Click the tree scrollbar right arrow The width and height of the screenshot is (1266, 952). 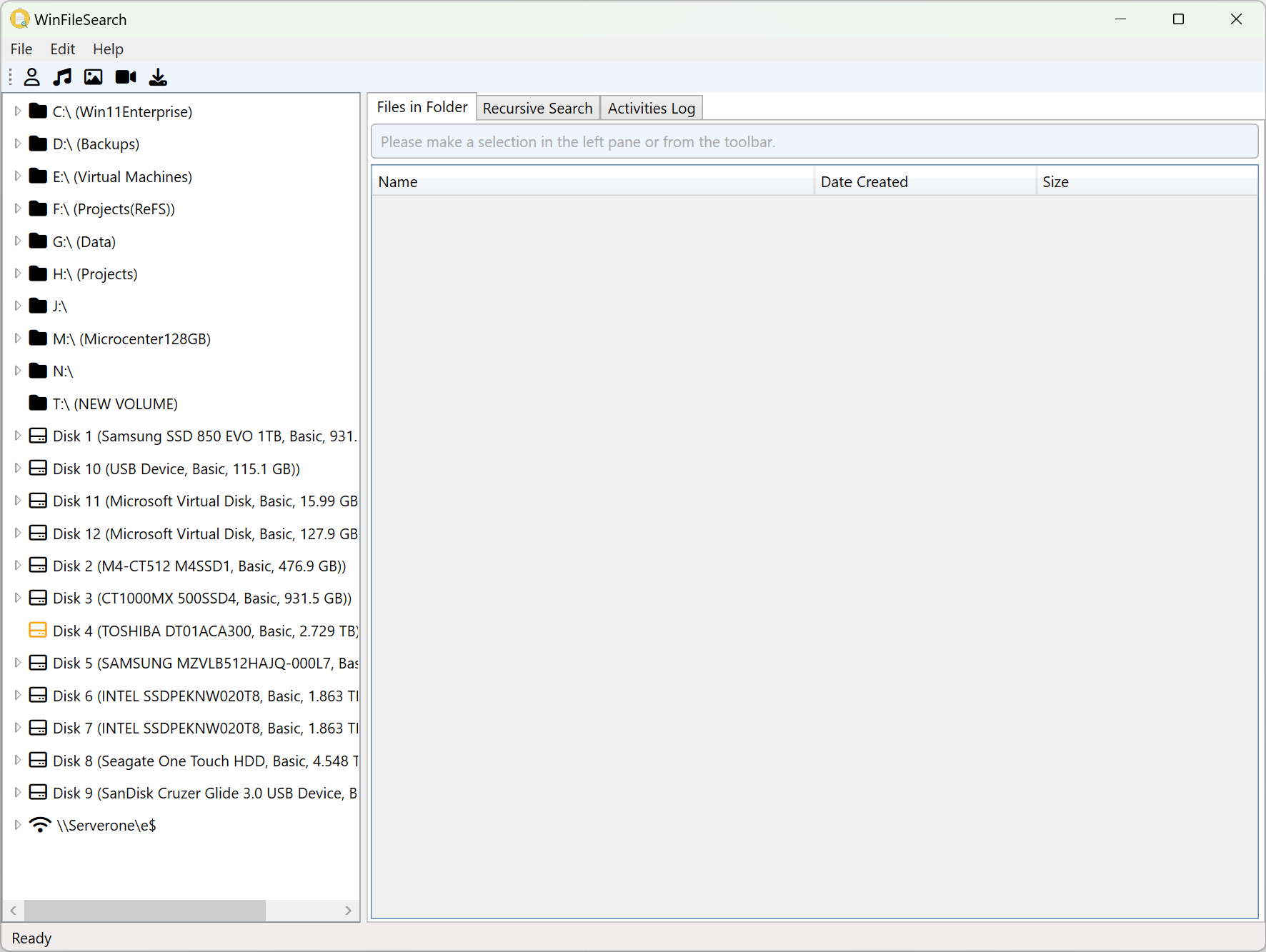[x=348, y=911]
